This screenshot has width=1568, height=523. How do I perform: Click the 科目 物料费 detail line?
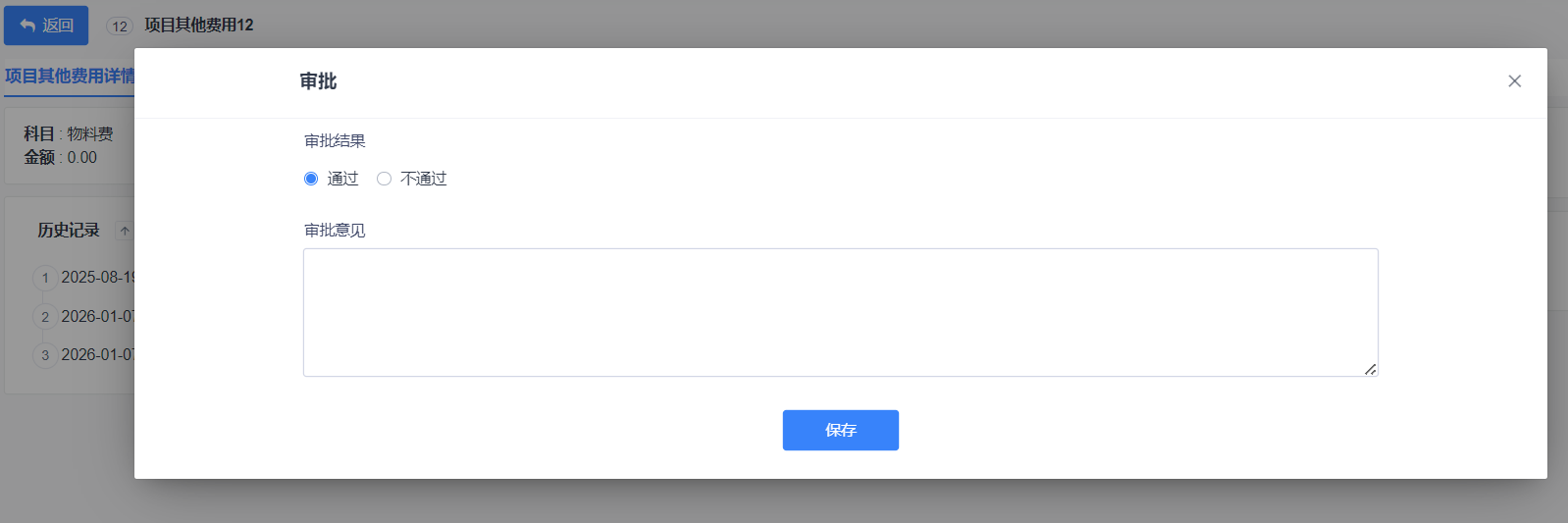tap(69, 133)
